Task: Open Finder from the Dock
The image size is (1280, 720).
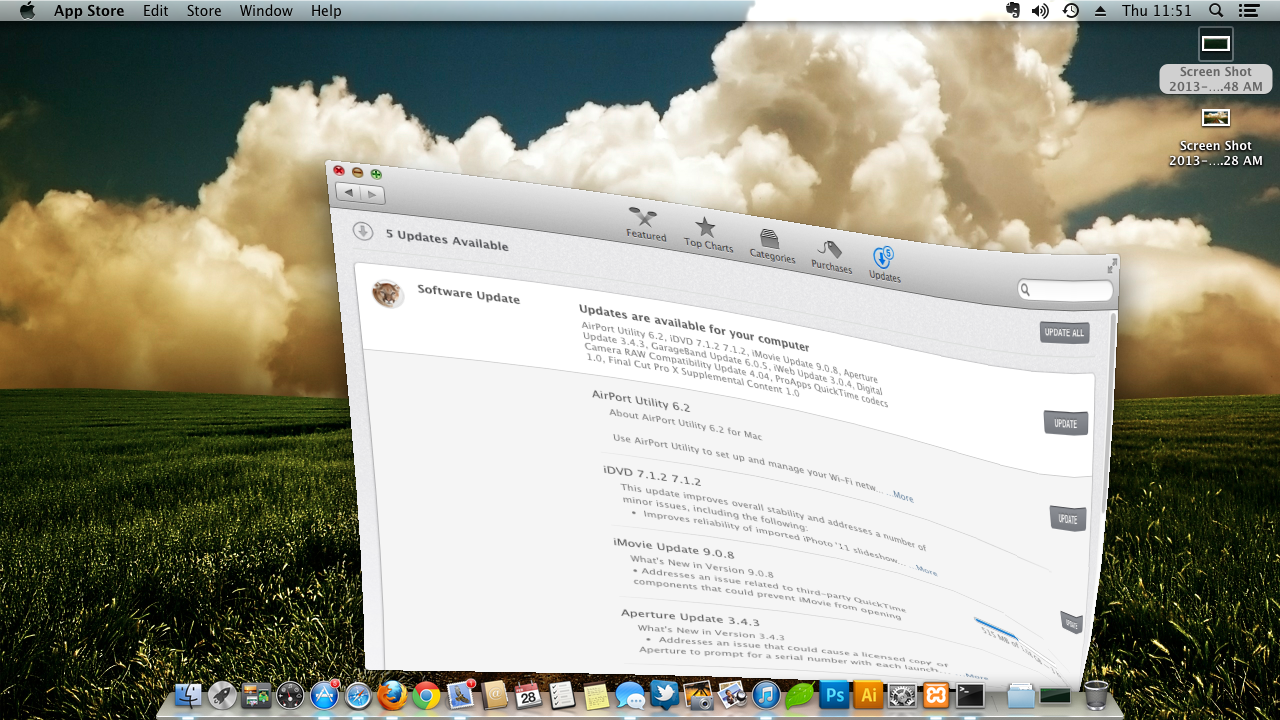Action: point(189,695)
